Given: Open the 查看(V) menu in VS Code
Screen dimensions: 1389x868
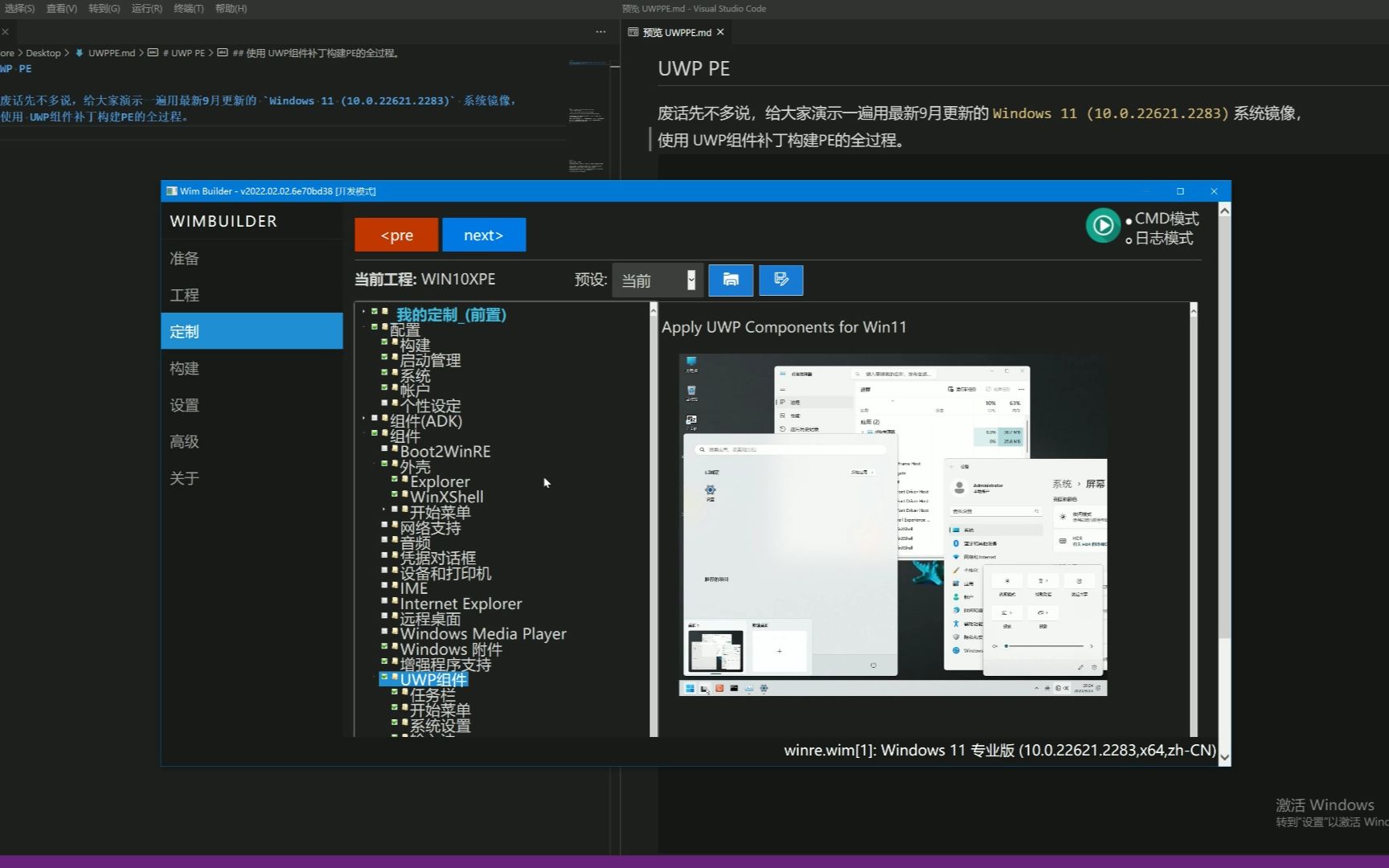Looking at the screenshot, I should 62,9.
